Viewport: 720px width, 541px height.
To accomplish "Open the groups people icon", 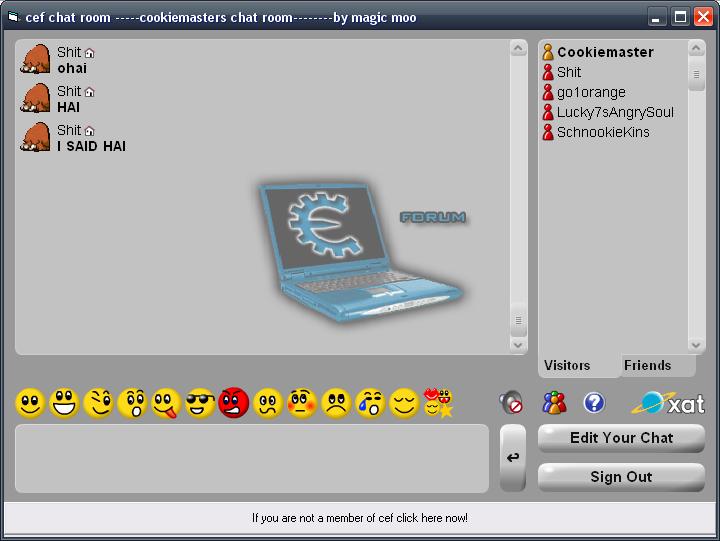I will [554, 403].
